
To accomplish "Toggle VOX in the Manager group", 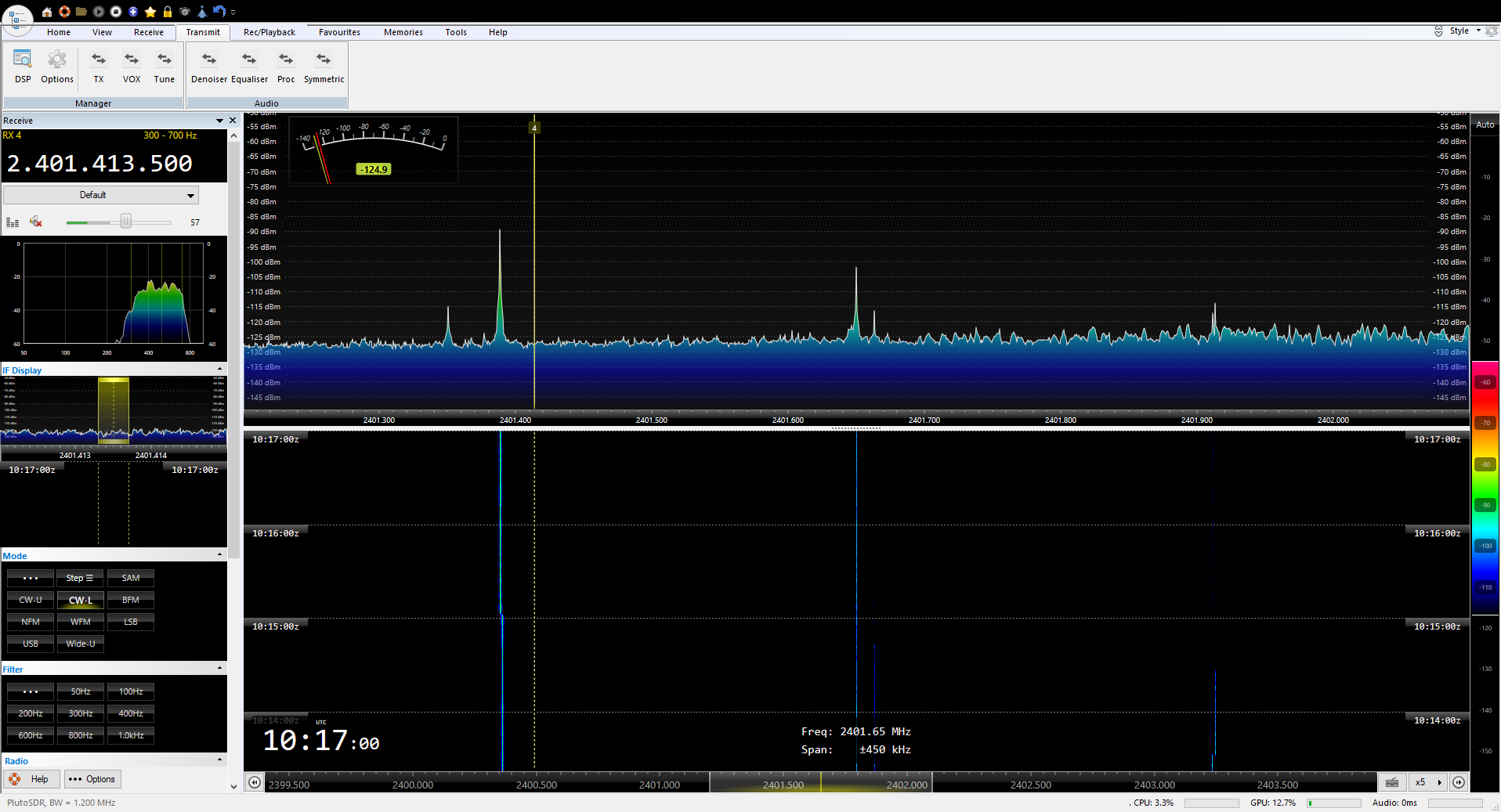I will (x=132, y=67).
